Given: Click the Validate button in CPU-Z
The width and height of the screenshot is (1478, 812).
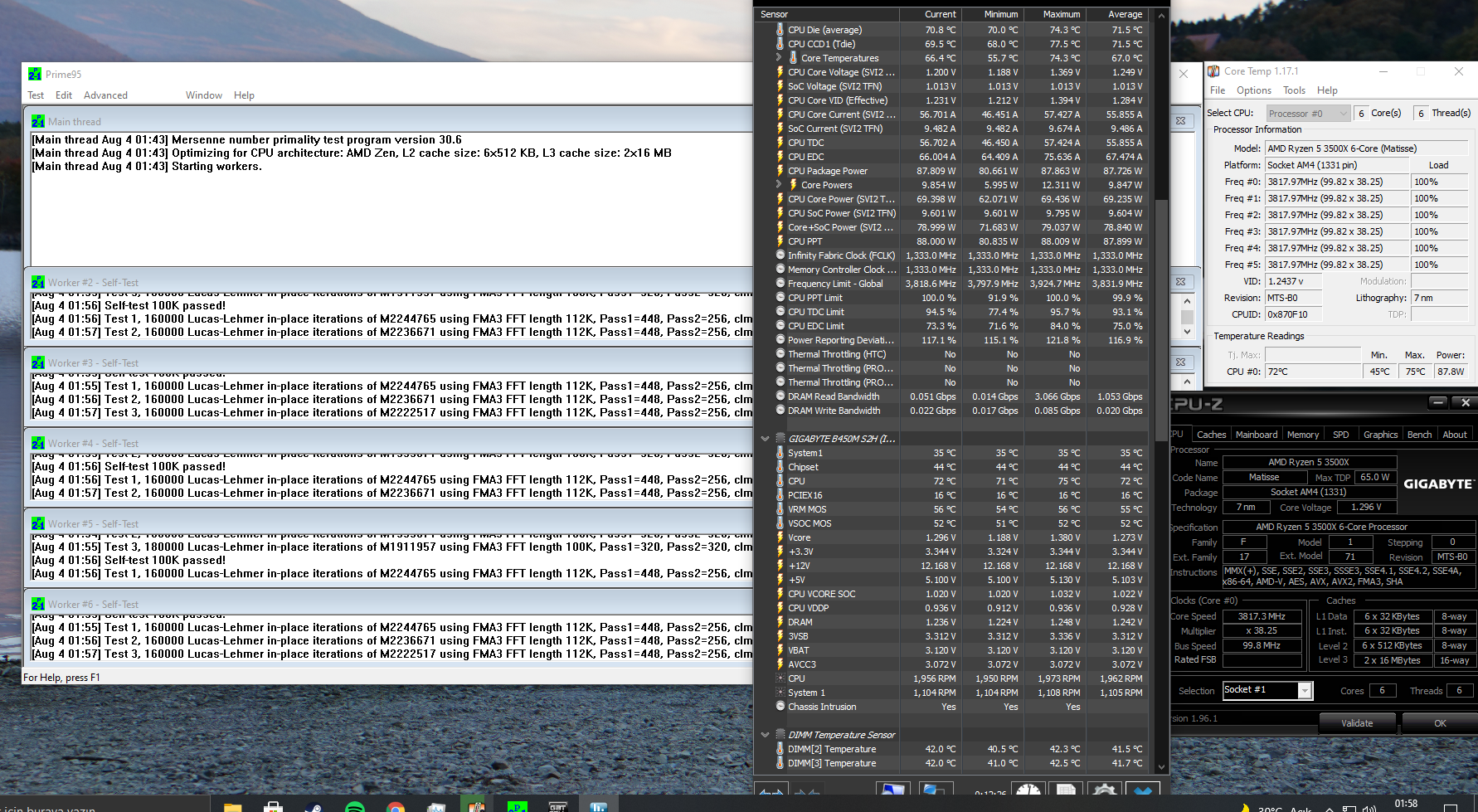Looking at the screenshot, I should point(1357,723).
